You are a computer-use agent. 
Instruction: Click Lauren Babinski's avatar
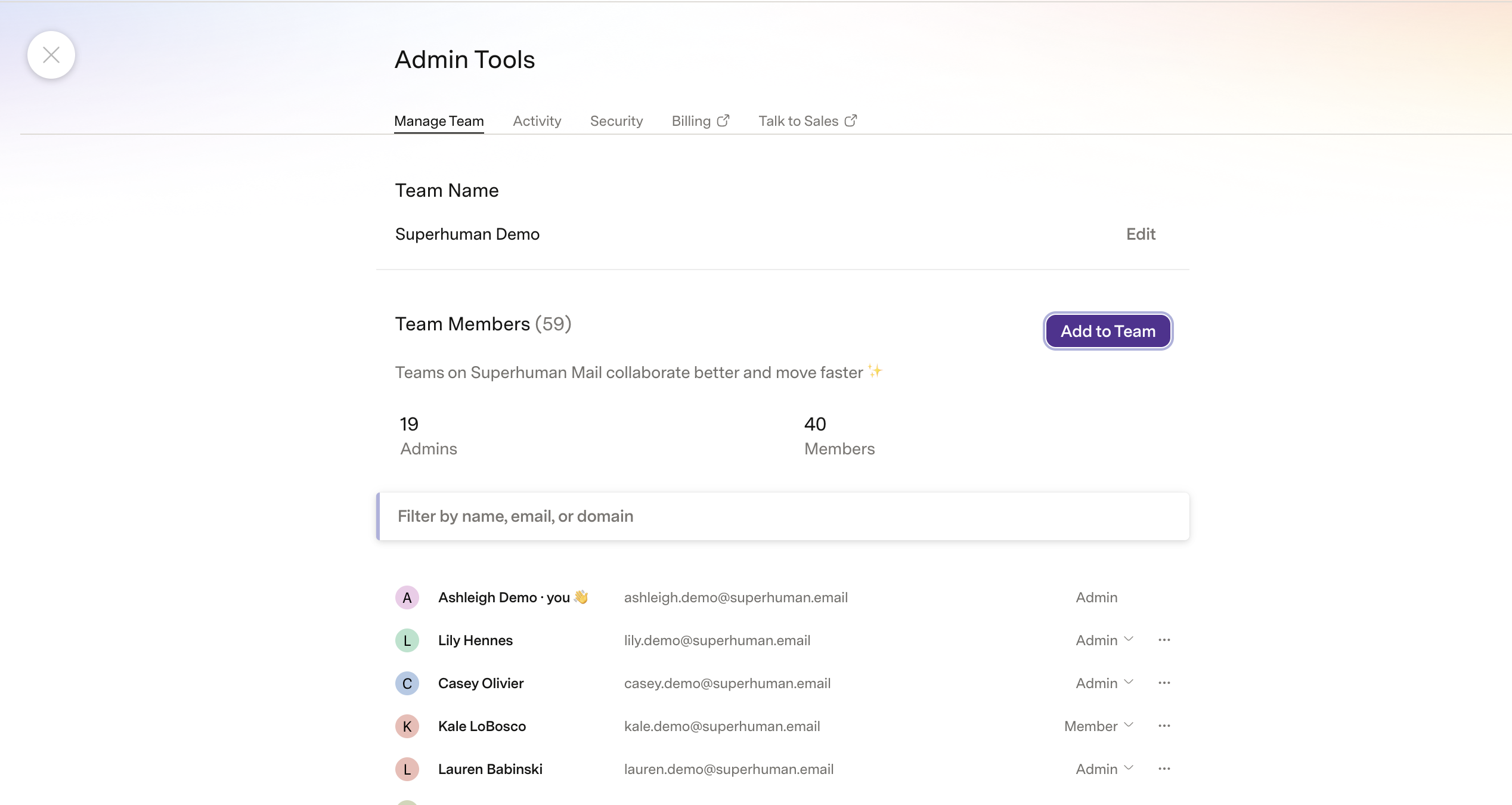tap(407, 769)
